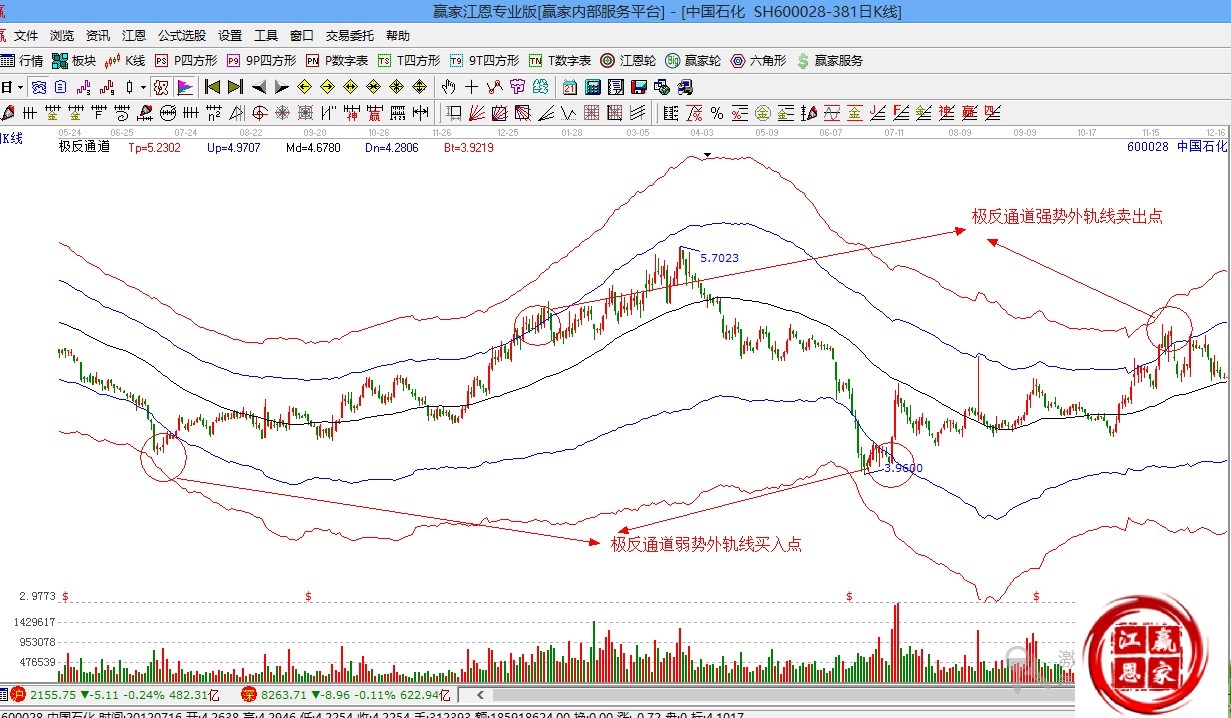Viewport: 1231px width, 718px height.
Task: Jump to first bar with skip-start arrow
Action: 212,87
